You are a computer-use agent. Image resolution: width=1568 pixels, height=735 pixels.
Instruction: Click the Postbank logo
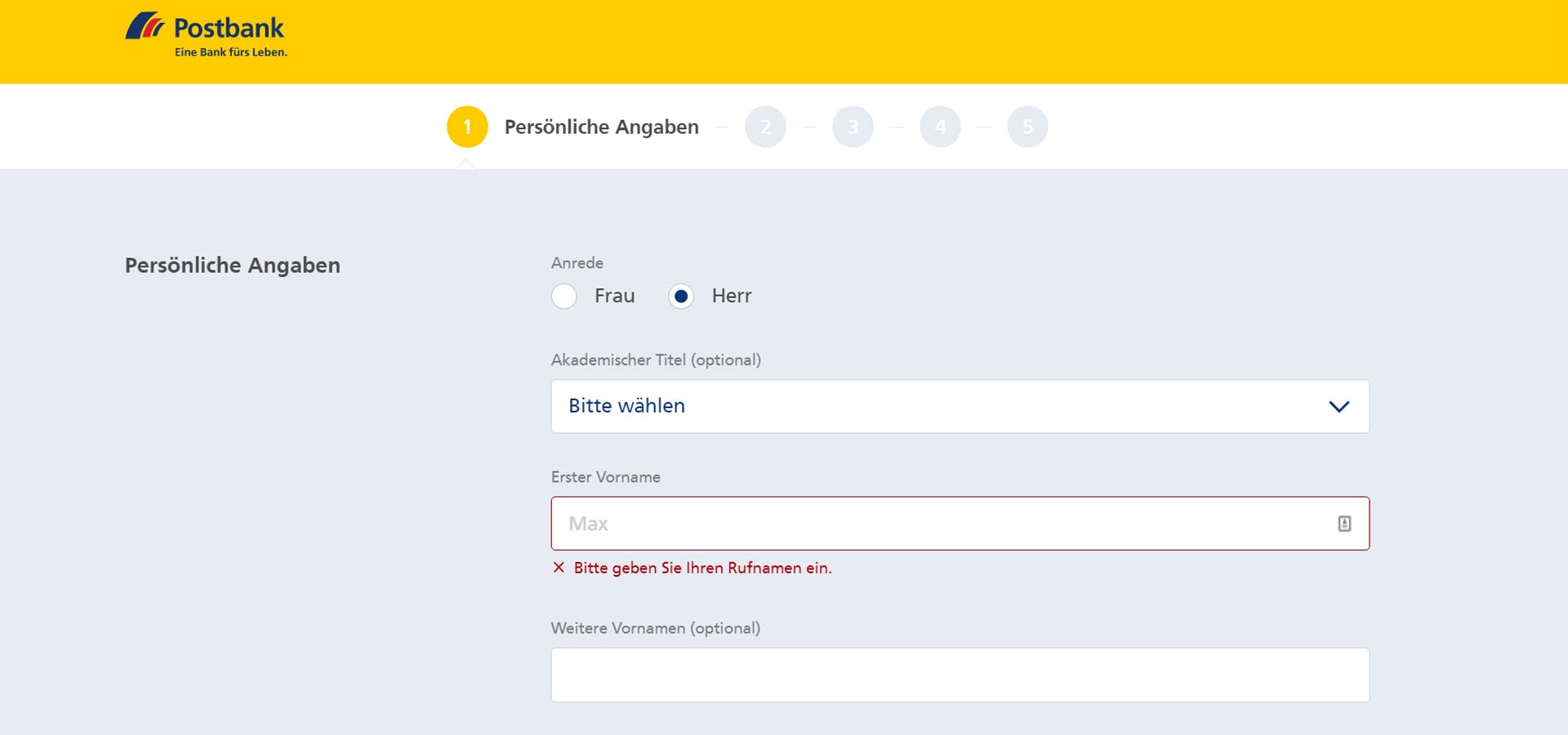click(x=206, y=34)
